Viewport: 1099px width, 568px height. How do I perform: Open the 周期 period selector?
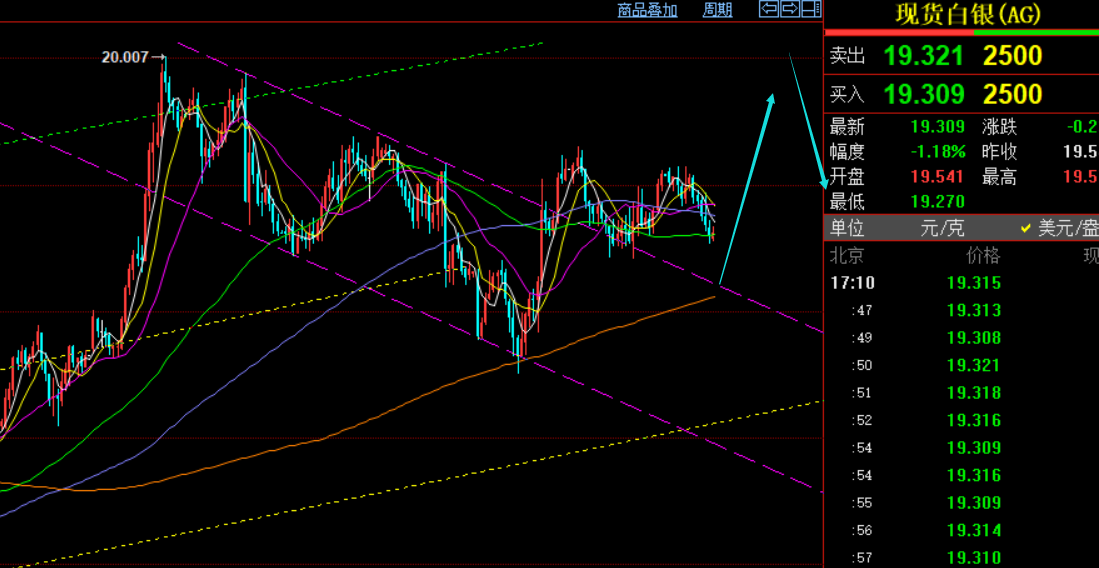718,10
